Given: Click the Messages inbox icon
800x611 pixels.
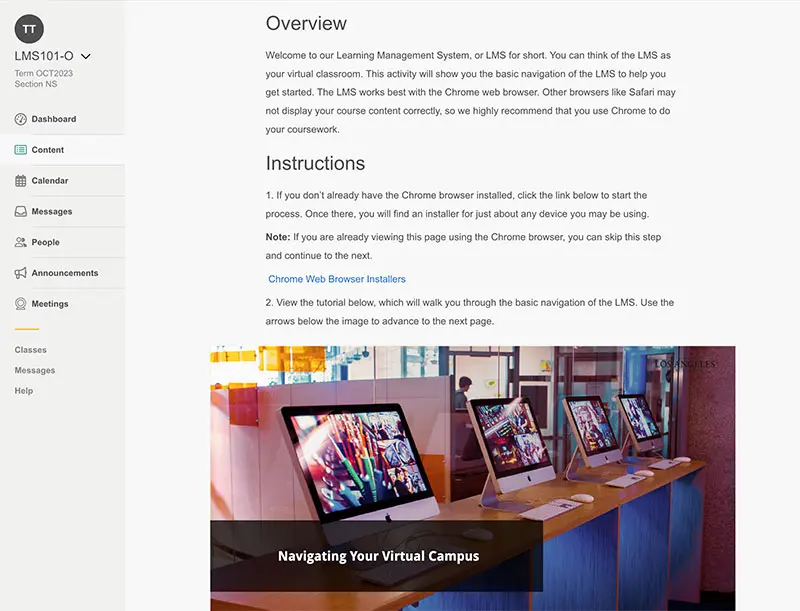Looking at the screenshot, I should [20, 211].
